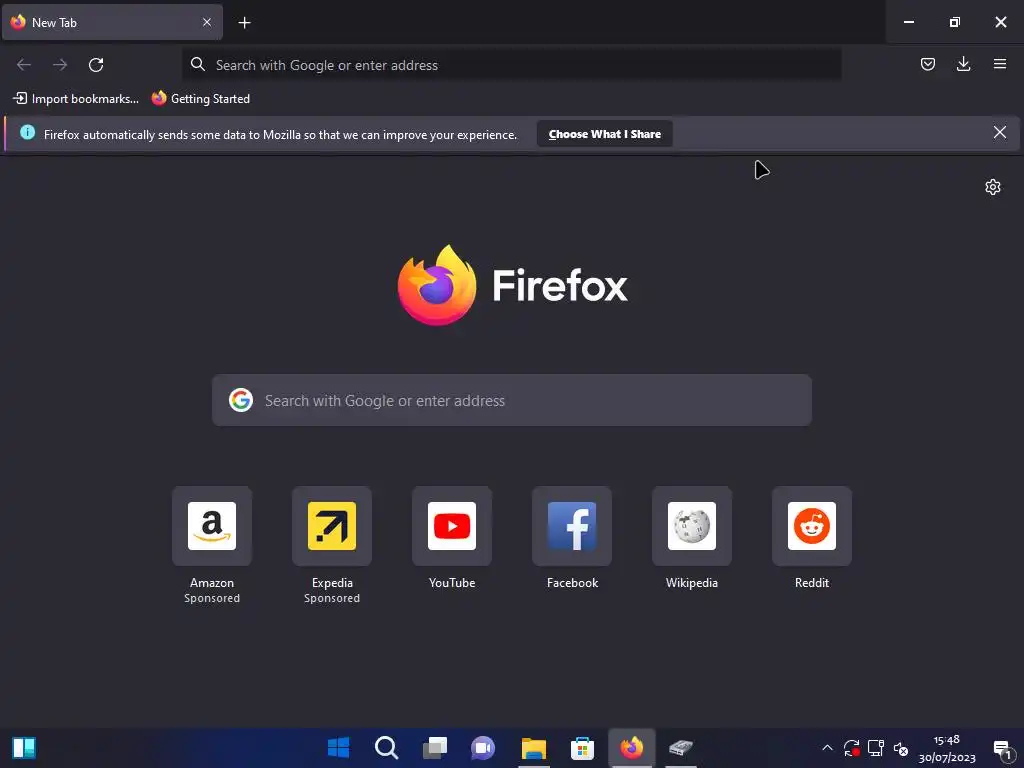The width and height of the screenshot is (1024, 768).
Task: Open a new tab with the plus button
Action: (244, 23)
